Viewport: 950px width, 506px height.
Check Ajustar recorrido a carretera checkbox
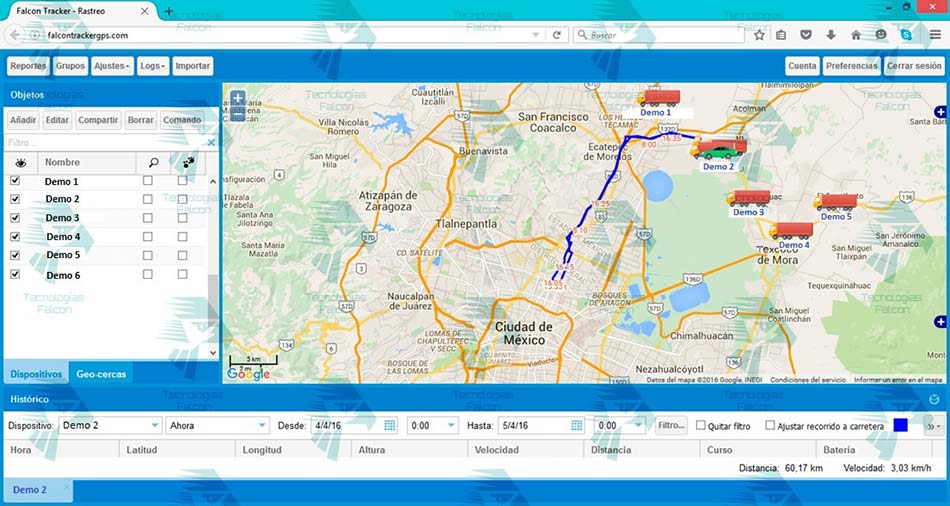pyautogui.click(x=770, y=425)
